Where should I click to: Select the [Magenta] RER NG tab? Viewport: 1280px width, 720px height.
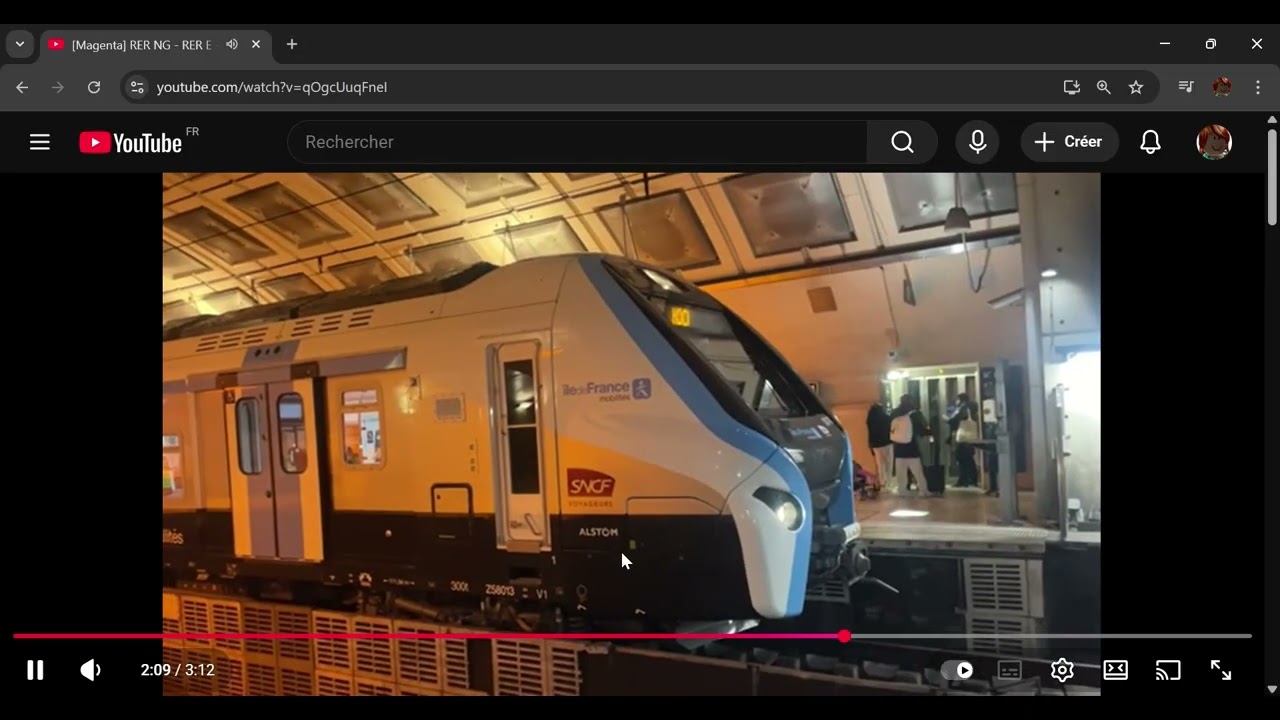155,45
